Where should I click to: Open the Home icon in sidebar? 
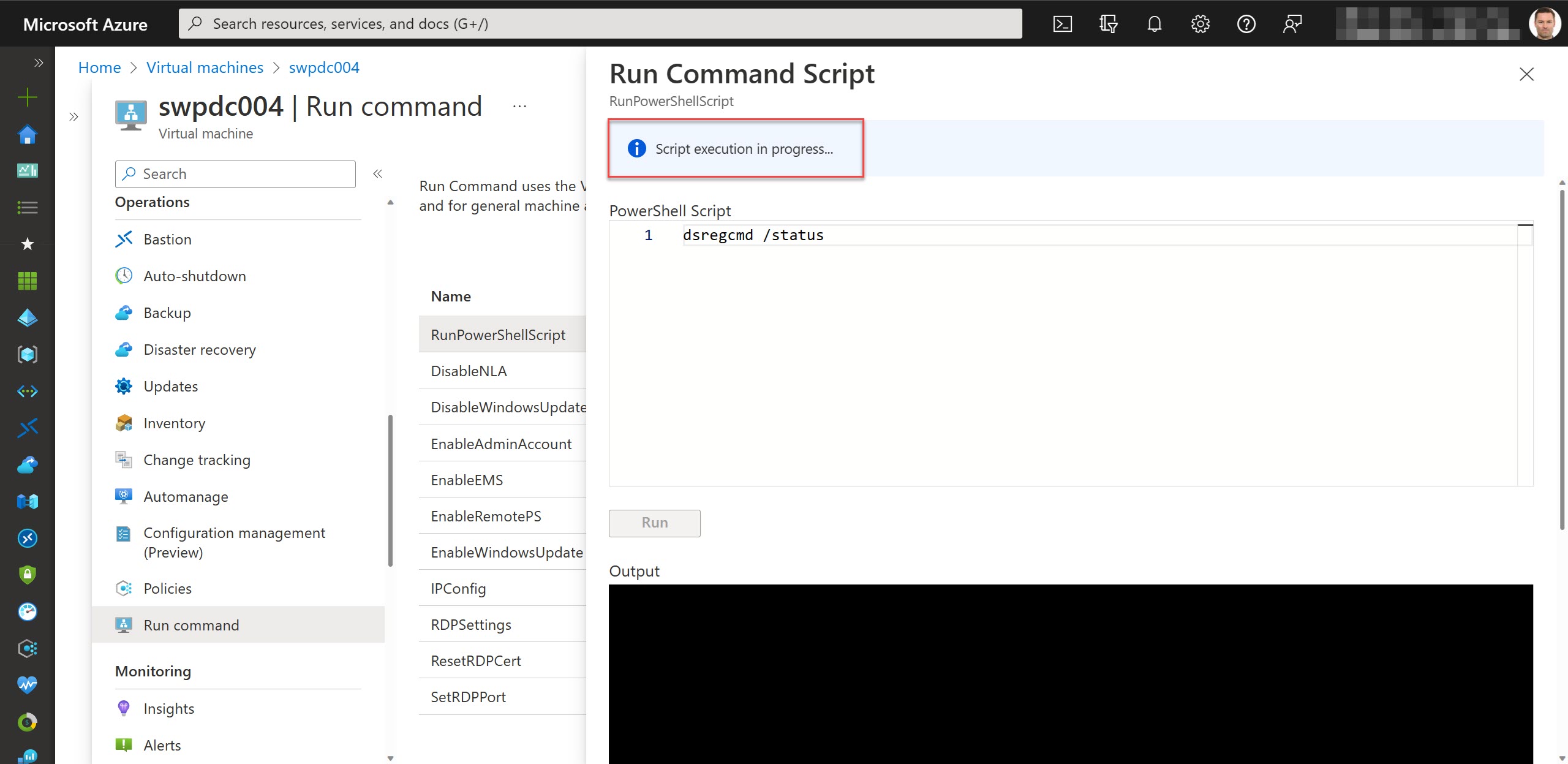[x=27, y=134]
